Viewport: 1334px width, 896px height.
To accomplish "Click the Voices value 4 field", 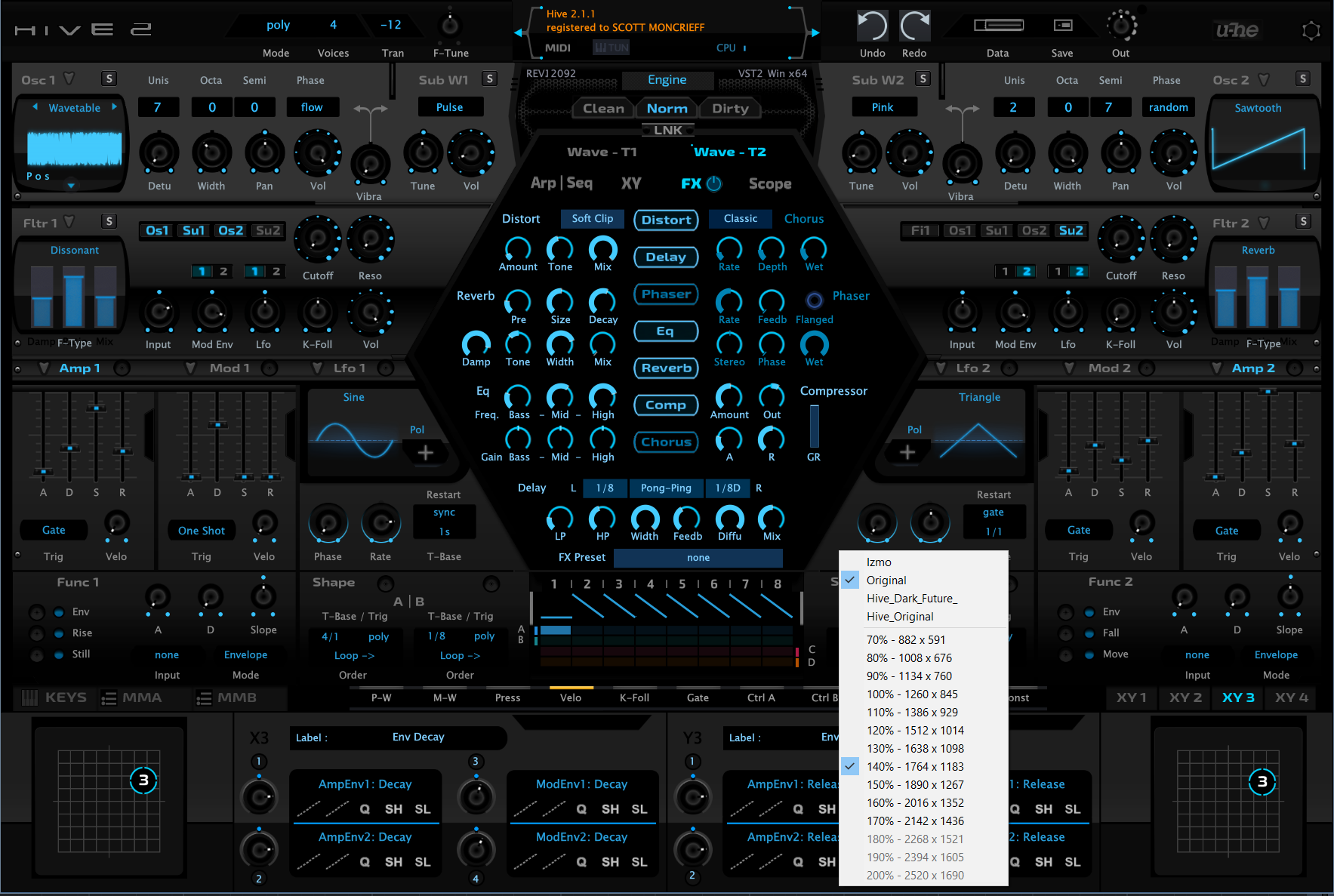I will [x=333, y=25].
